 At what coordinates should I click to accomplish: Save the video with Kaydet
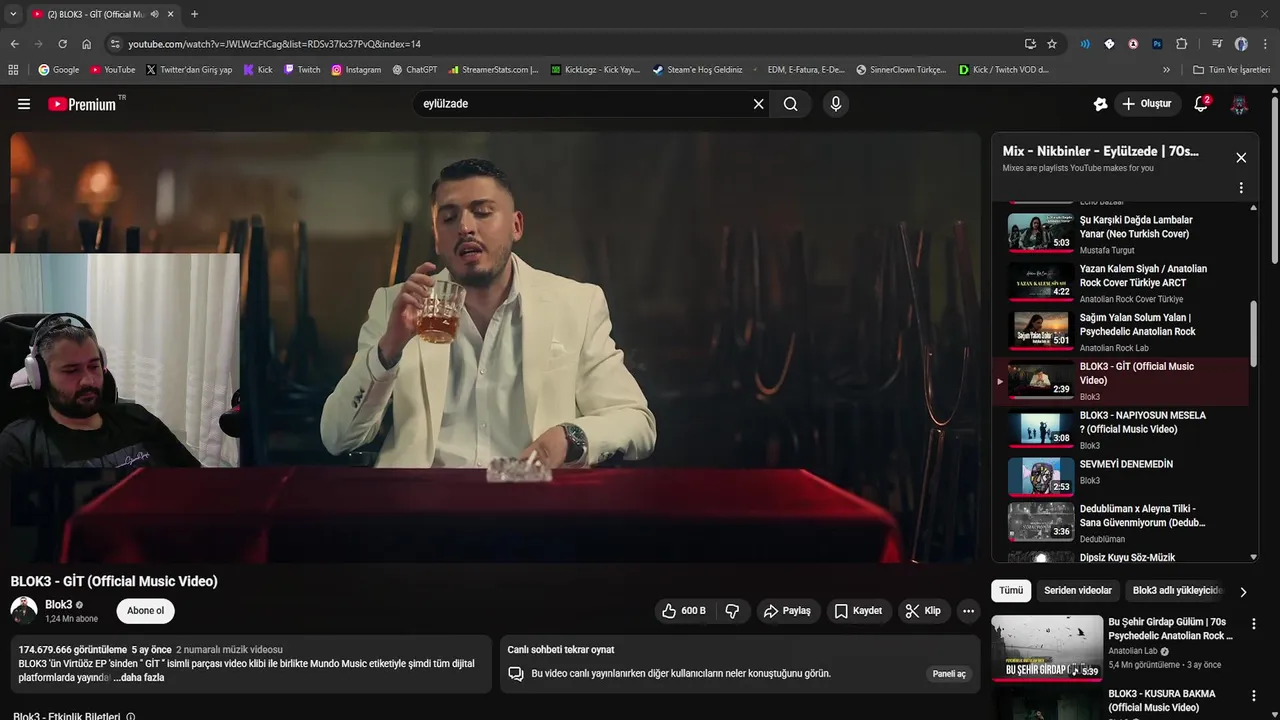point(859,611)
